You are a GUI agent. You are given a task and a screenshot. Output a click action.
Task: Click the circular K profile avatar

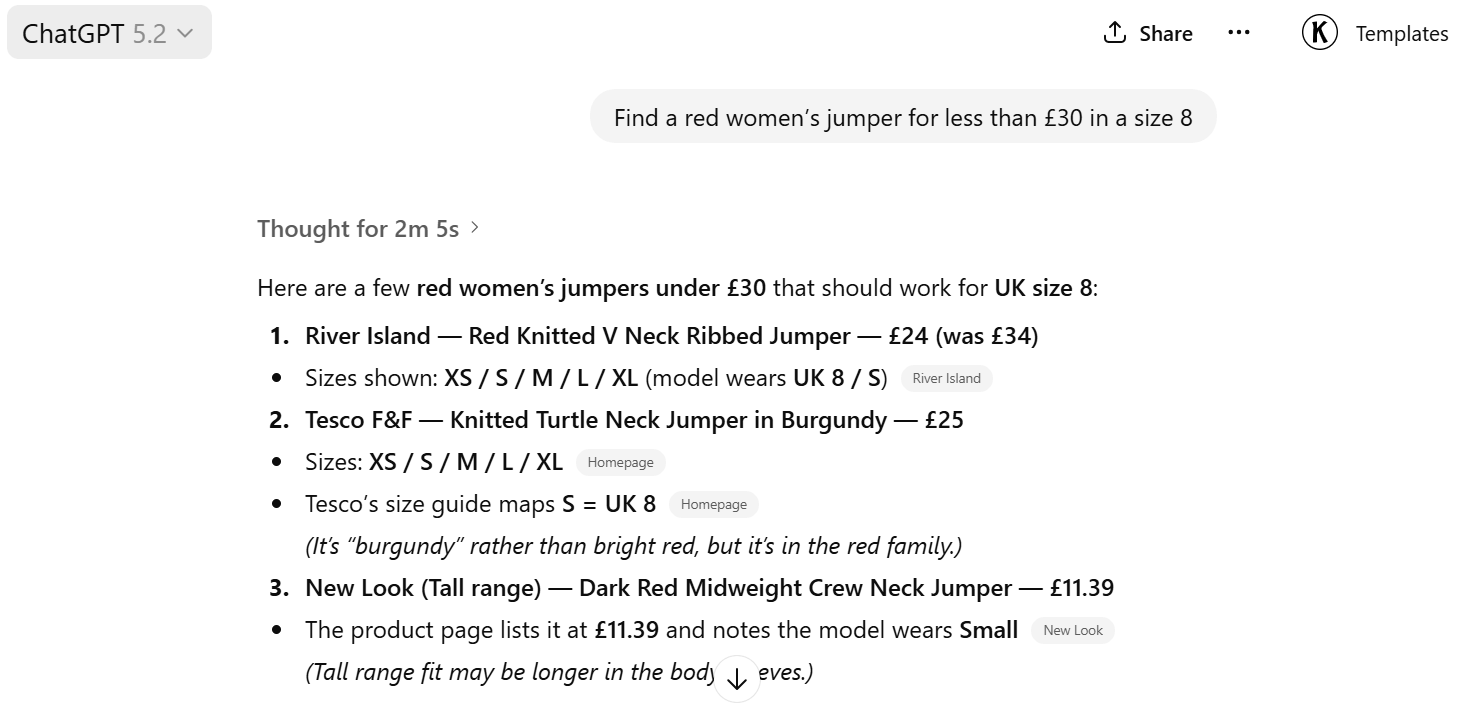(1319, 32)
